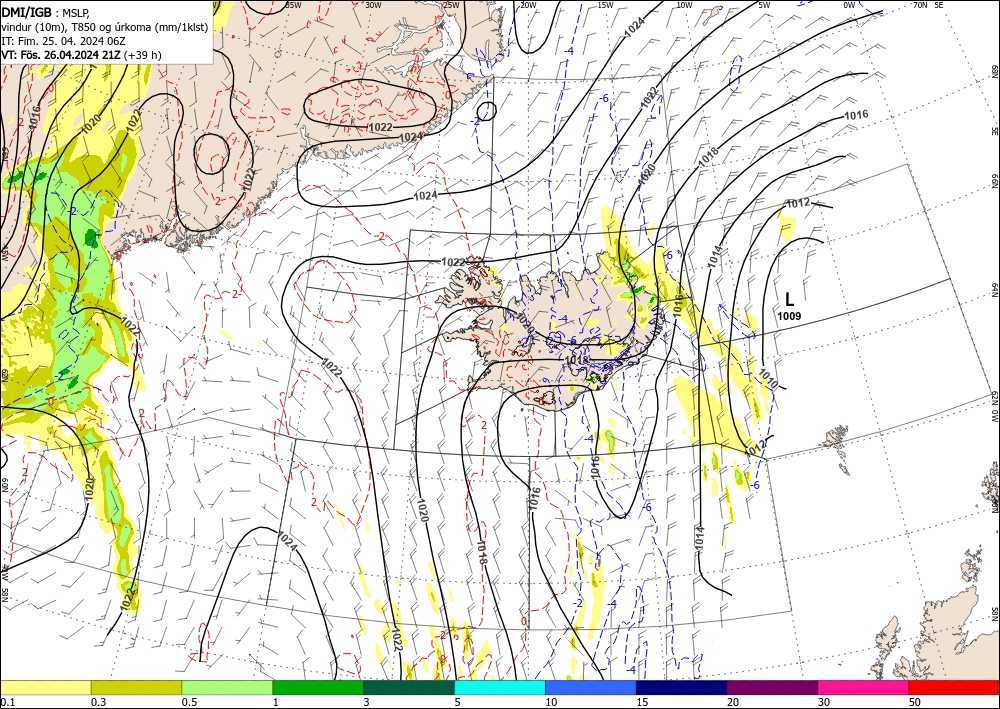Click the '25W' longitude label
The height and width of the screenshot is (709, 1000).
click(x=451, y=5)
